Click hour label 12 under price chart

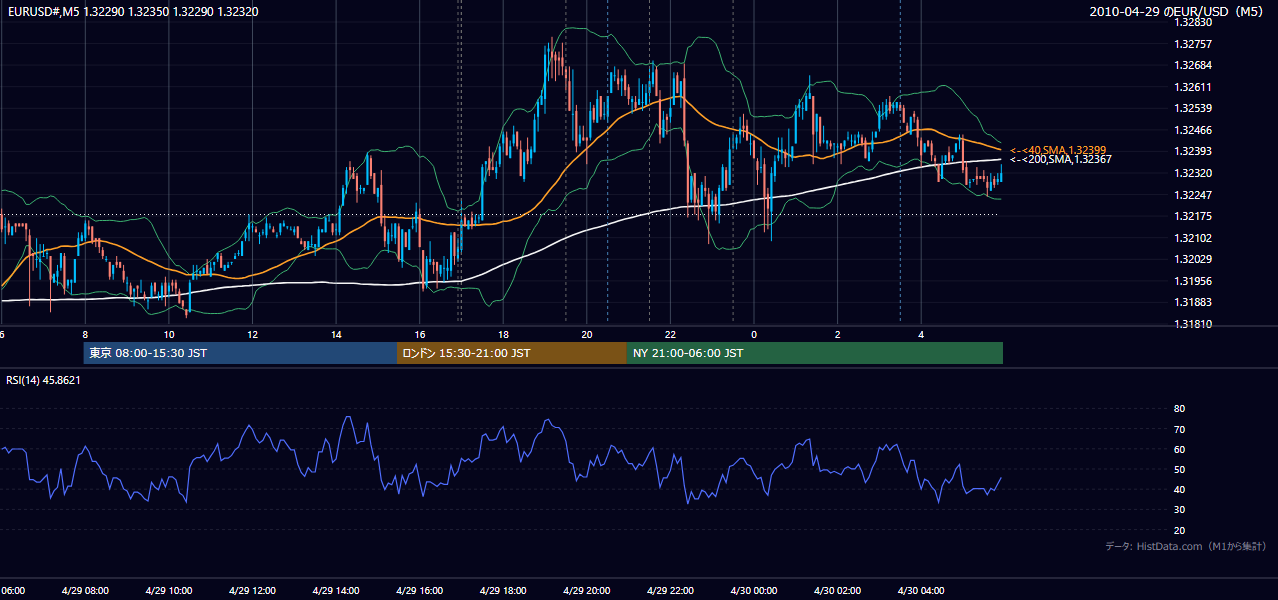point(252,335)
